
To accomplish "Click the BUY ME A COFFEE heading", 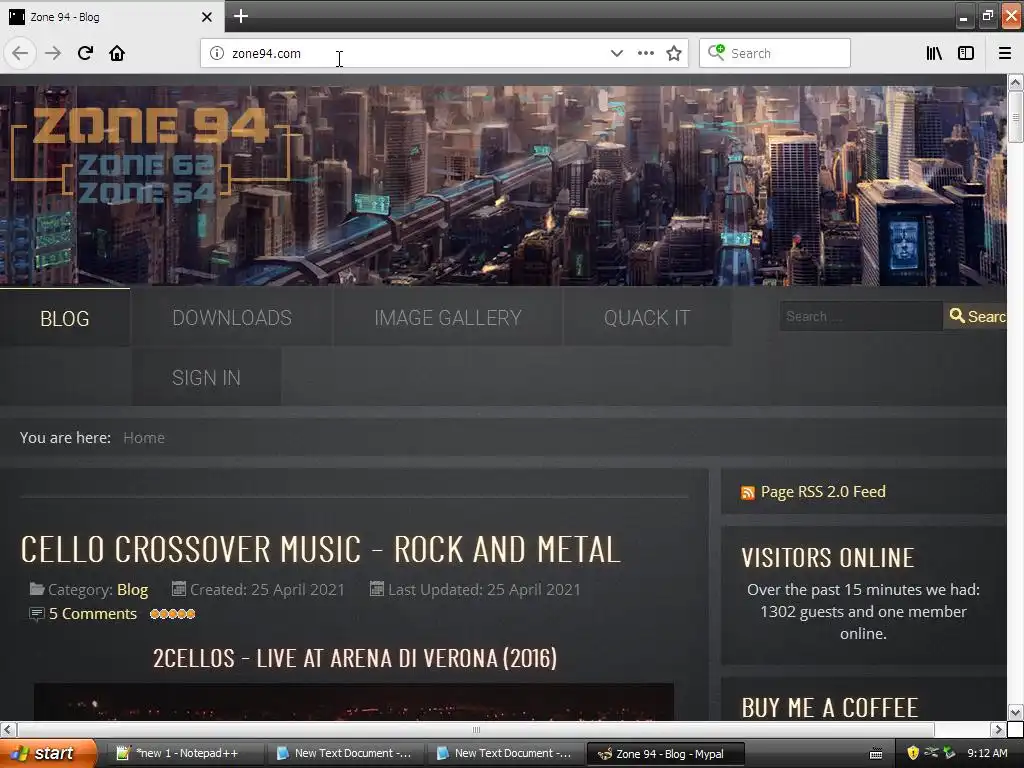I will tap(829, 708).
